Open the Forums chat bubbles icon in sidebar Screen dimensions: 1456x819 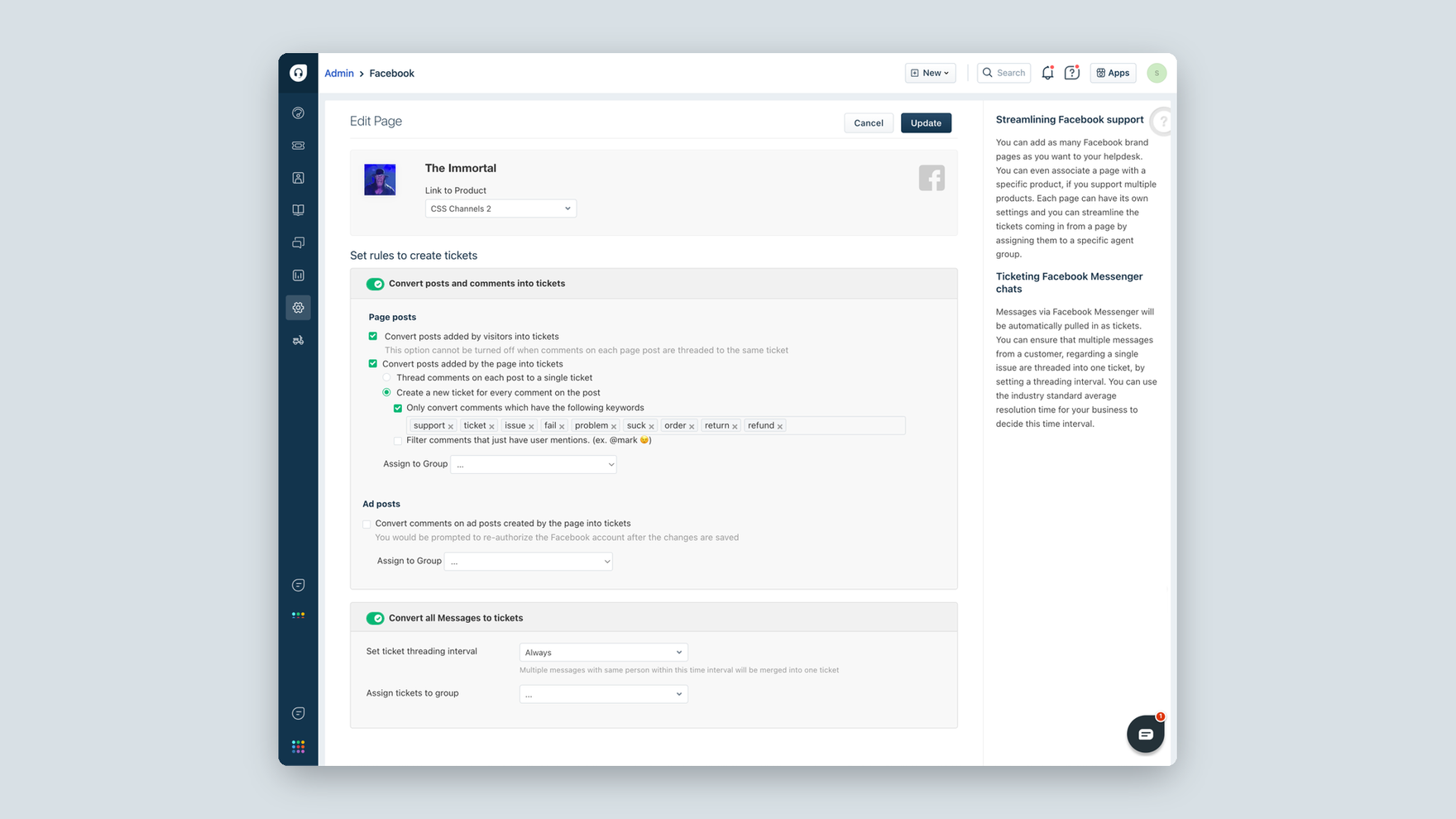click(x=299, y=242)
